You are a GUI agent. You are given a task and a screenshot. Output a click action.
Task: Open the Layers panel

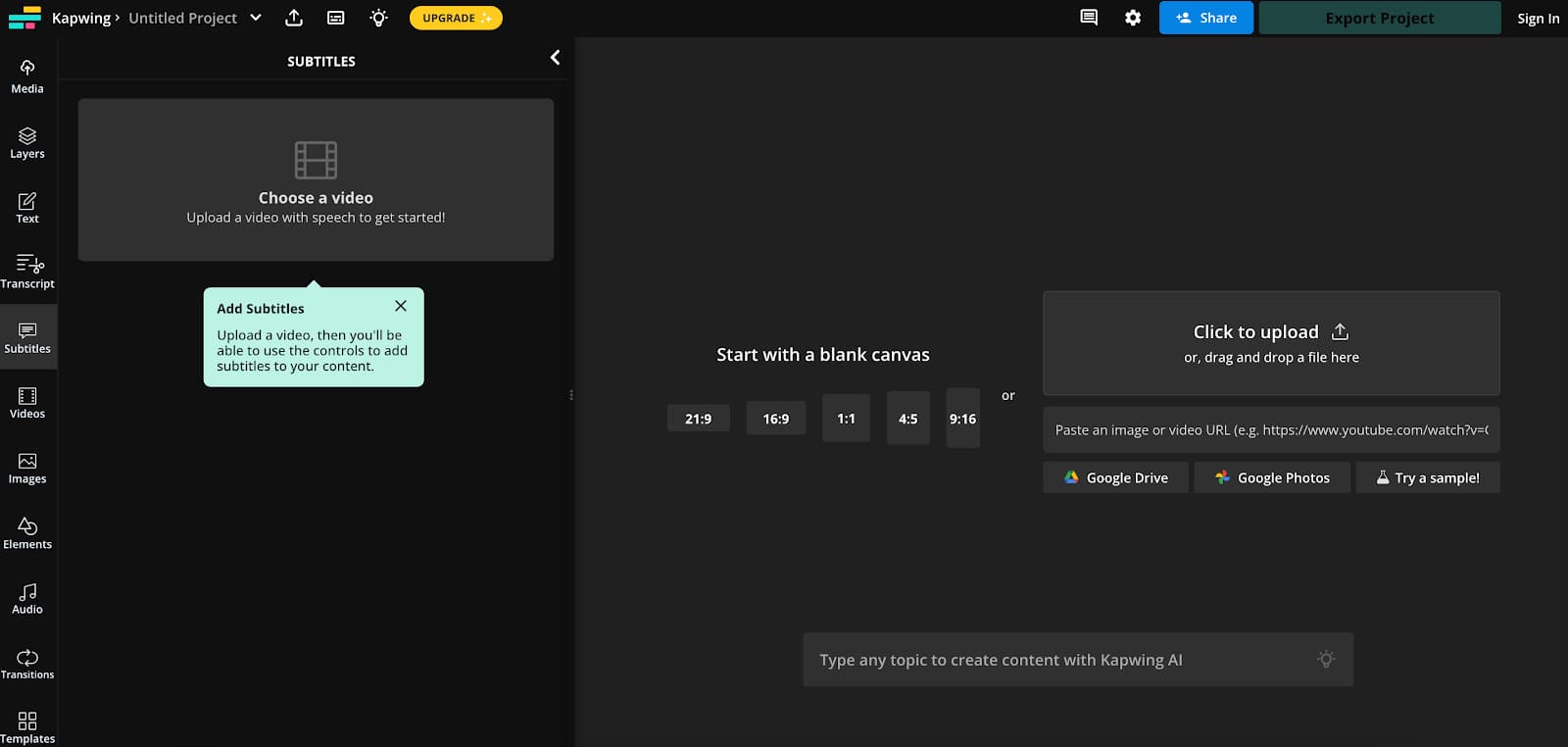click(27, 141)
